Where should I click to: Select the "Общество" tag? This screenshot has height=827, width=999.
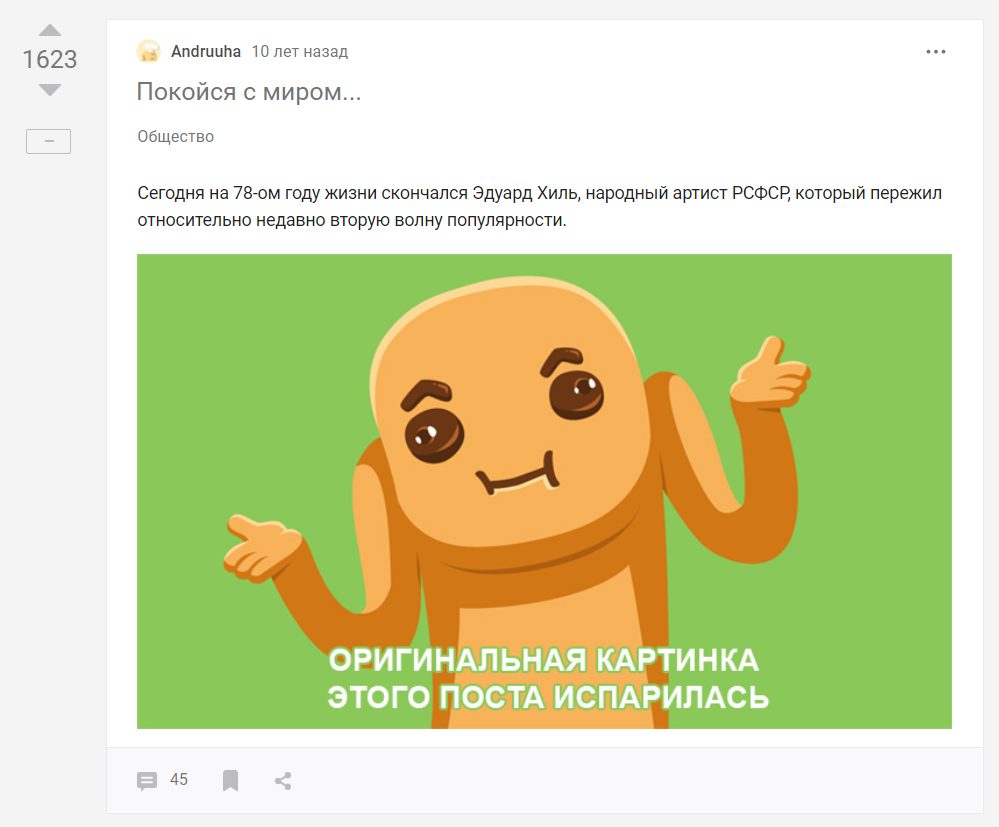176,136
